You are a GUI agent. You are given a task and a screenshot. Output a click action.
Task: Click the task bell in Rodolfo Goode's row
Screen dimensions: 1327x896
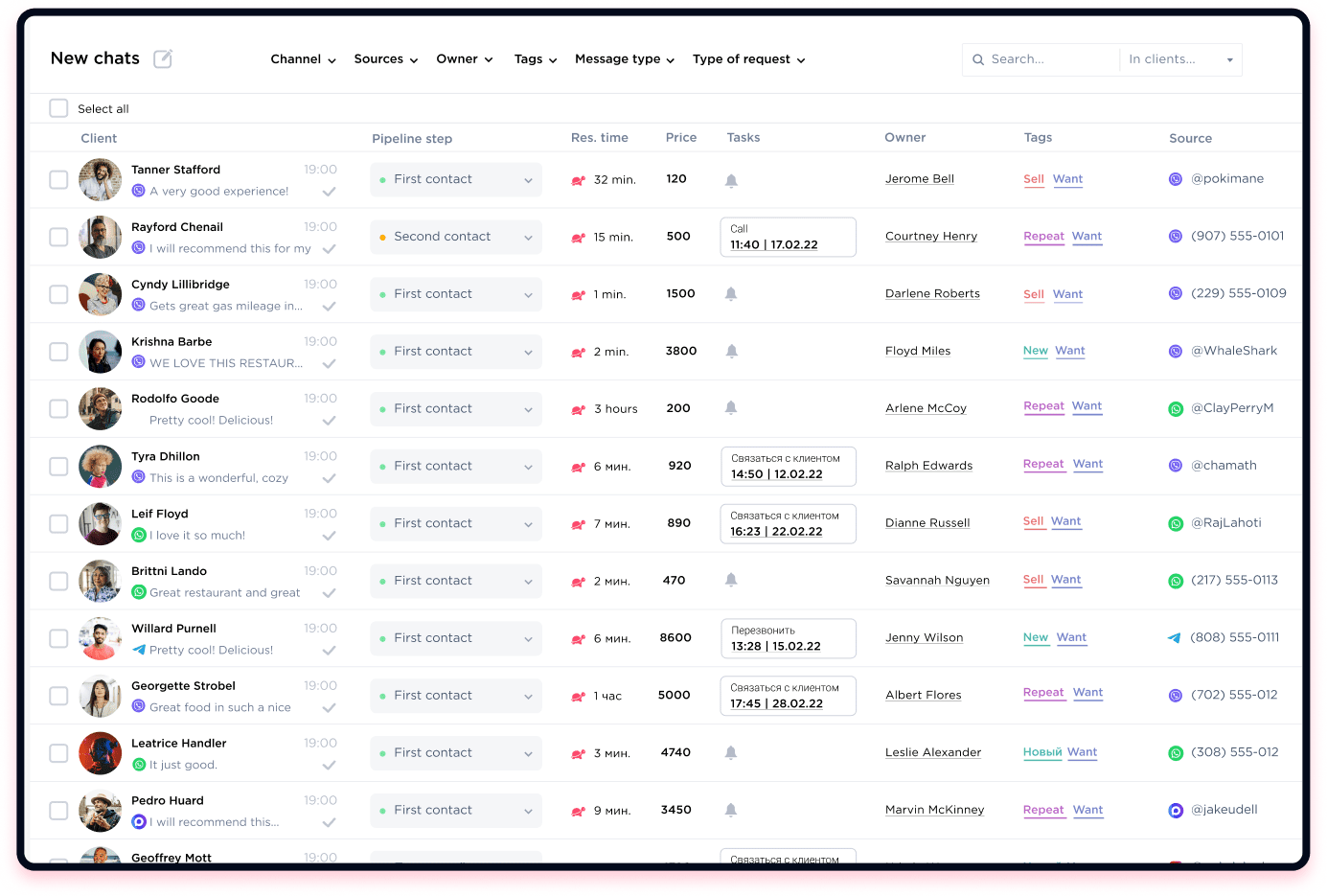pyautogui.click(x=731, y=408)
